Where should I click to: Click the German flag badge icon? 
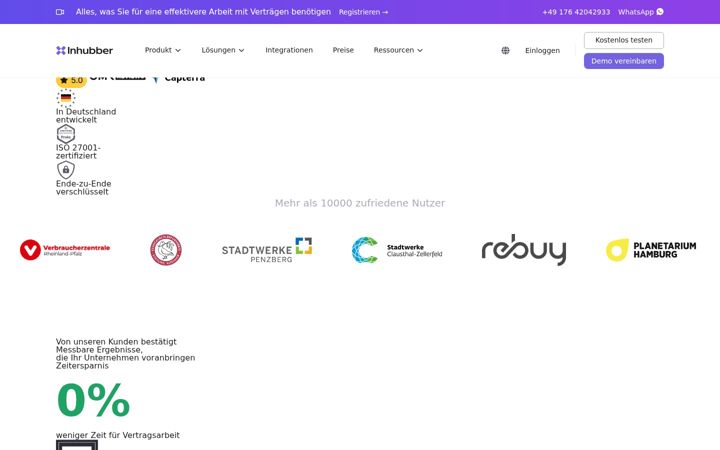pyautogui.click(x=66, y=98)
